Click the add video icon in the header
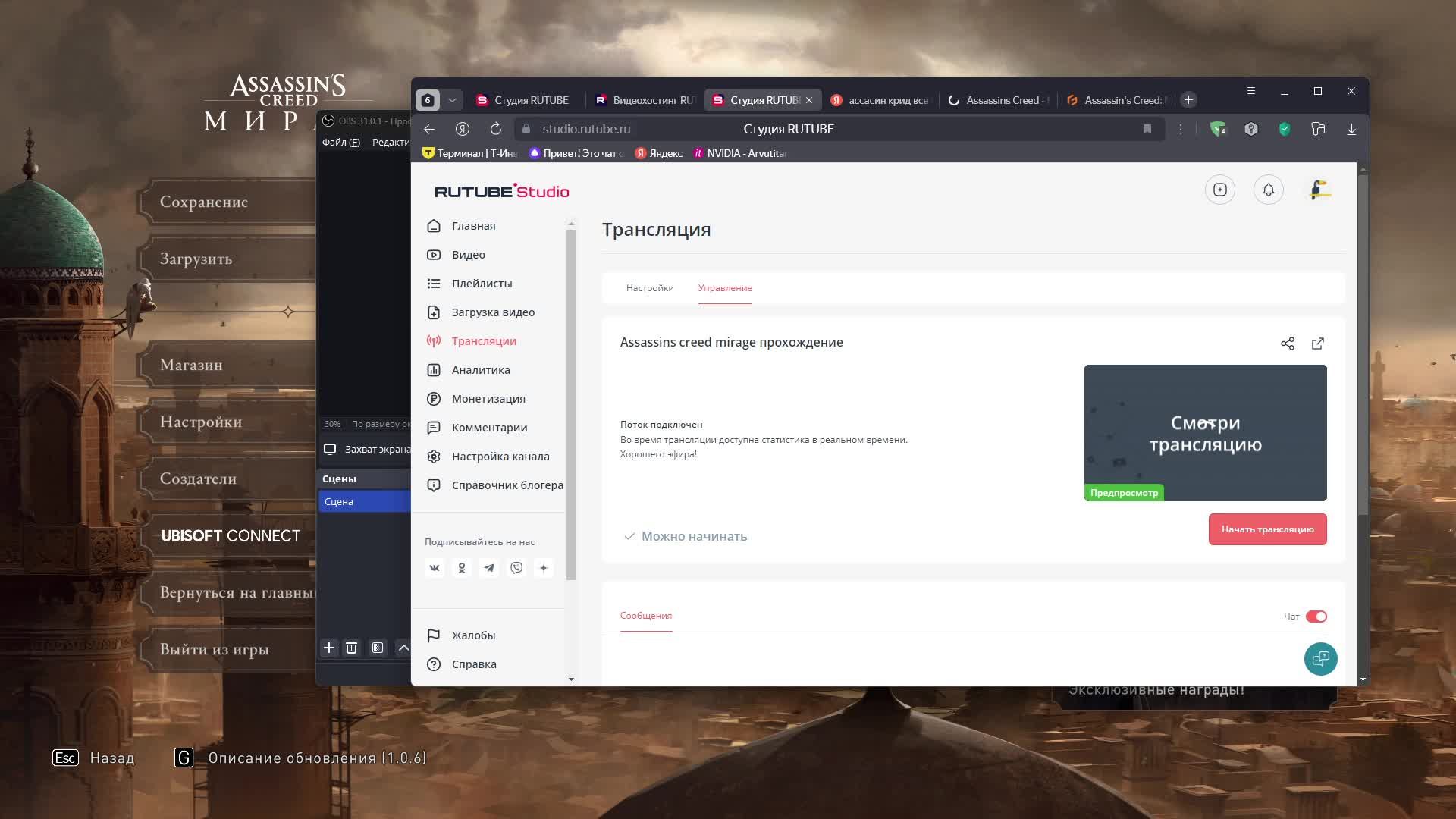This screenshot has height=819, width=1456. tap(1219, 190)
